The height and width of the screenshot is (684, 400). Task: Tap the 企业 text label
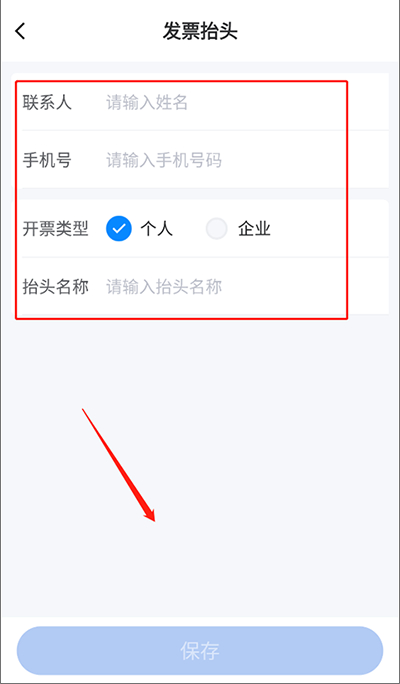tap(254, 229)
